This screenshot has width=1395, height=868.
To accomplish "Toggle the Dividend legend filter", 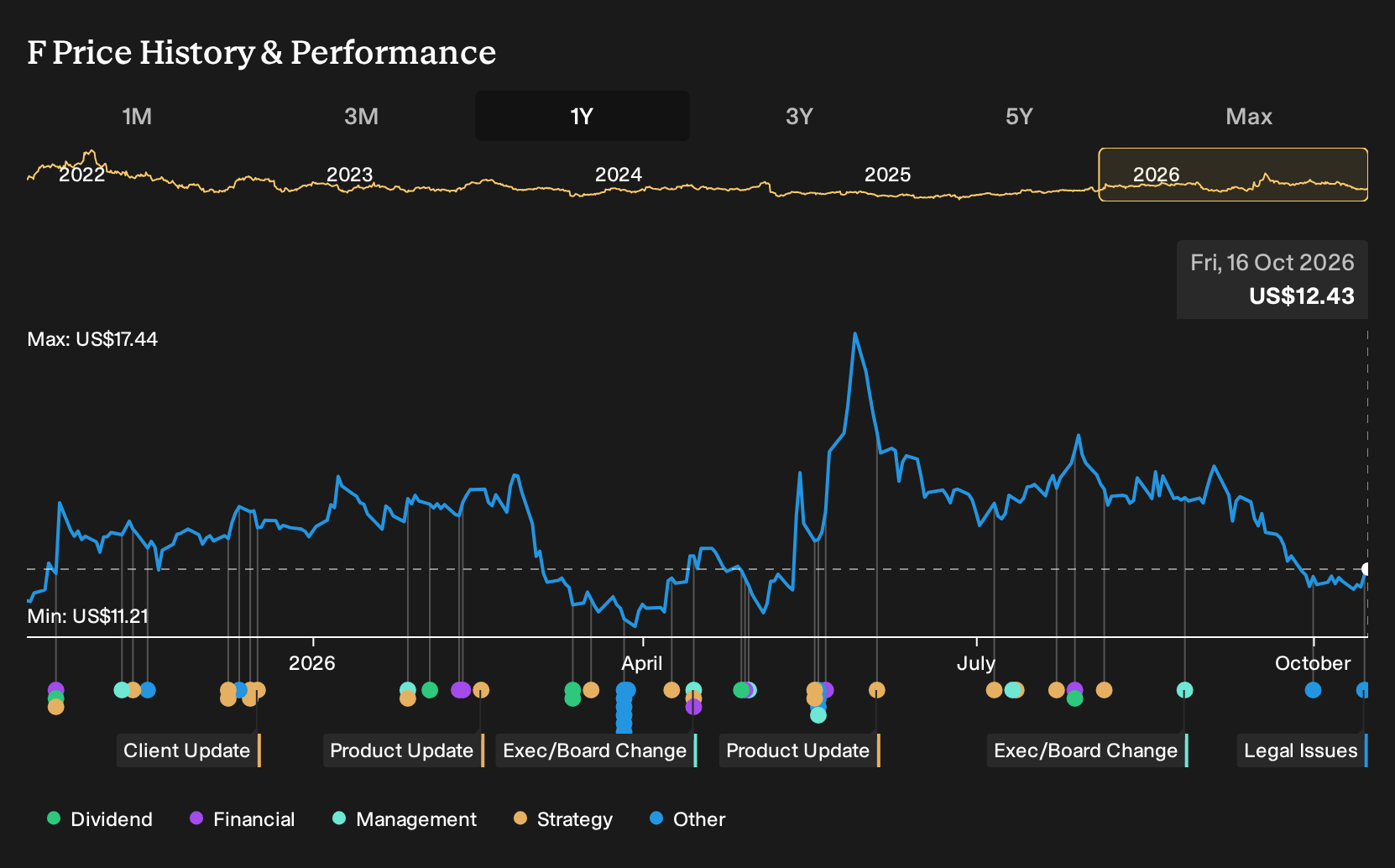I will (100, 819).
